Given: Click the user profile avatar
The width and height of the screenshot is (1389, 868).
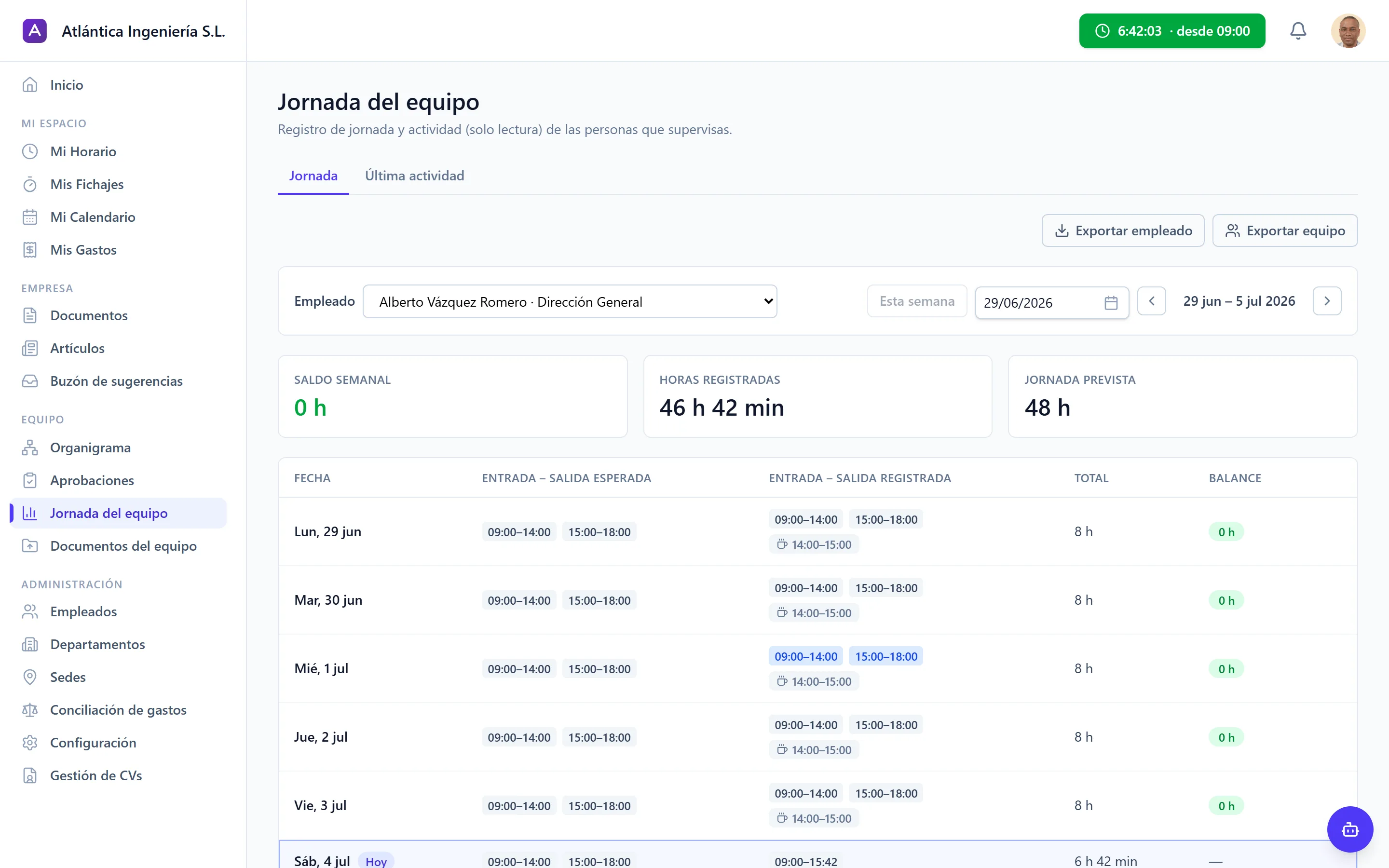Looking at the screenshot, I should [x=1348, y=31].
